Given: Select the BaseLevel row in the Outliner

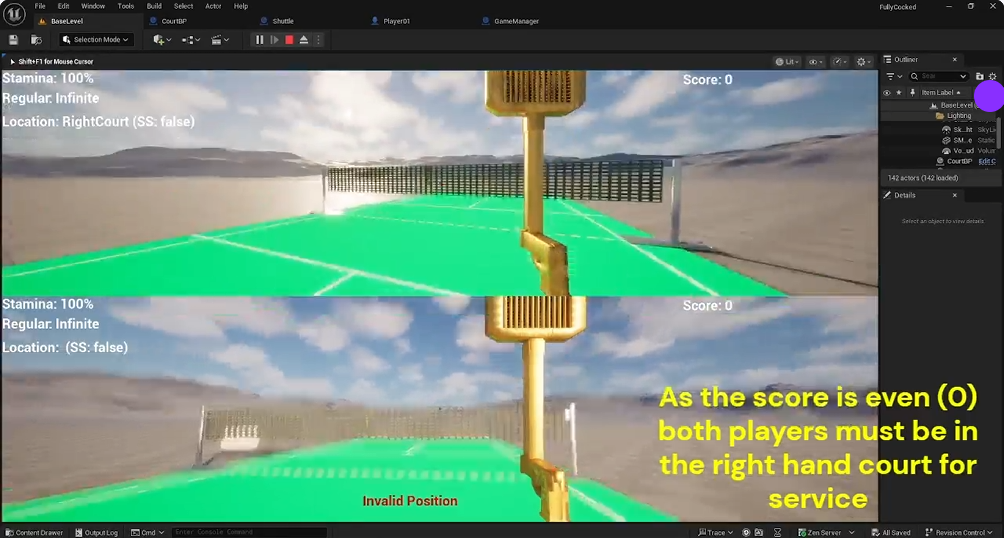Looking at the screenshot, I should coord(939,105).
